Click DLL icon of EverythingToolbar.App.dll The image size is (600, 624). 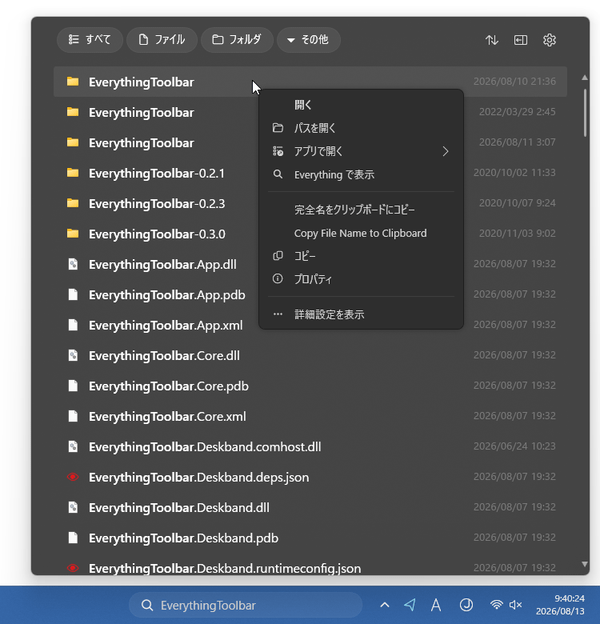point(73,264)
